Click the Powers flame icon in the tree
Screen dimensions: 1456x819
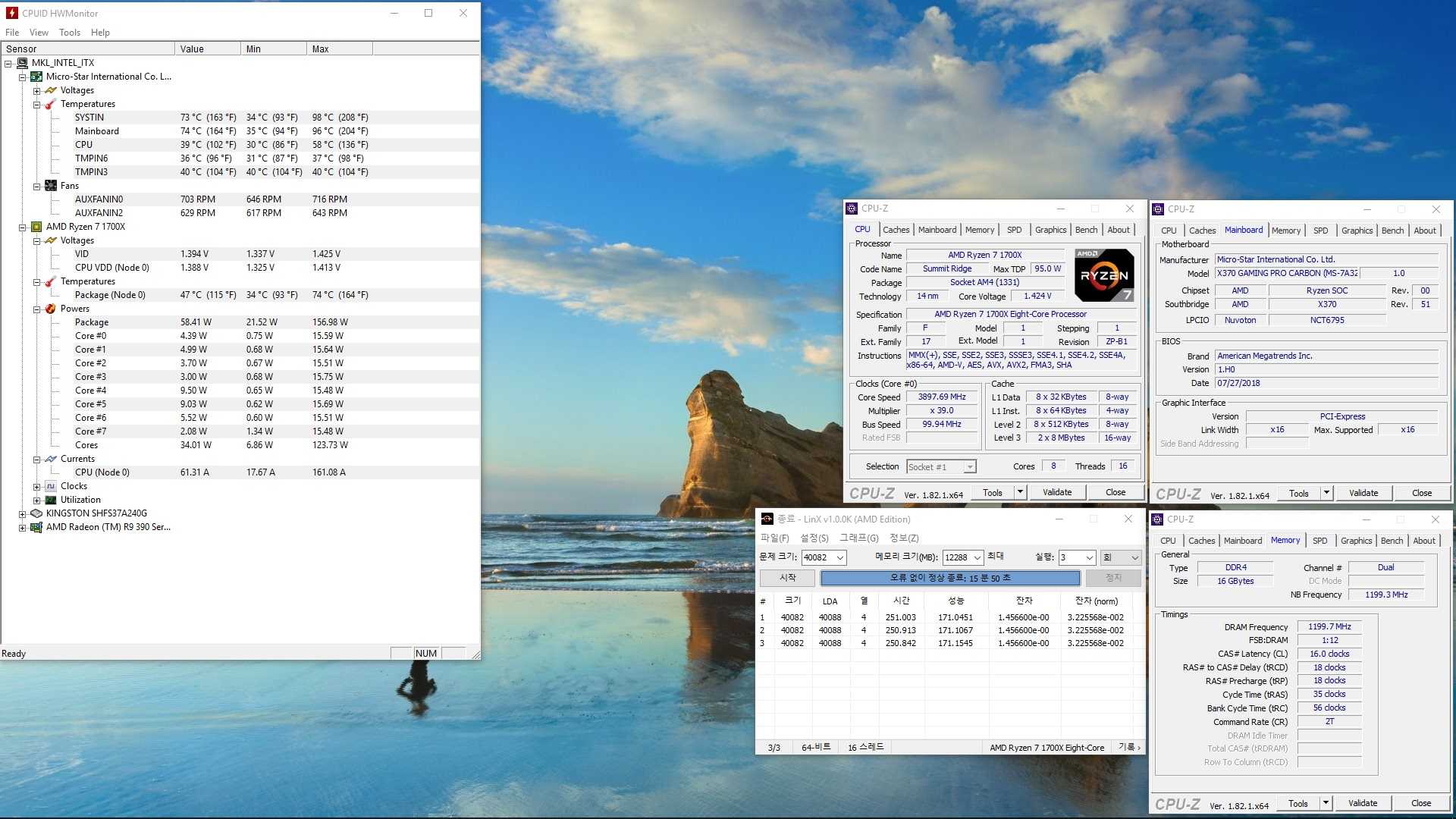[x=51, y=309]
